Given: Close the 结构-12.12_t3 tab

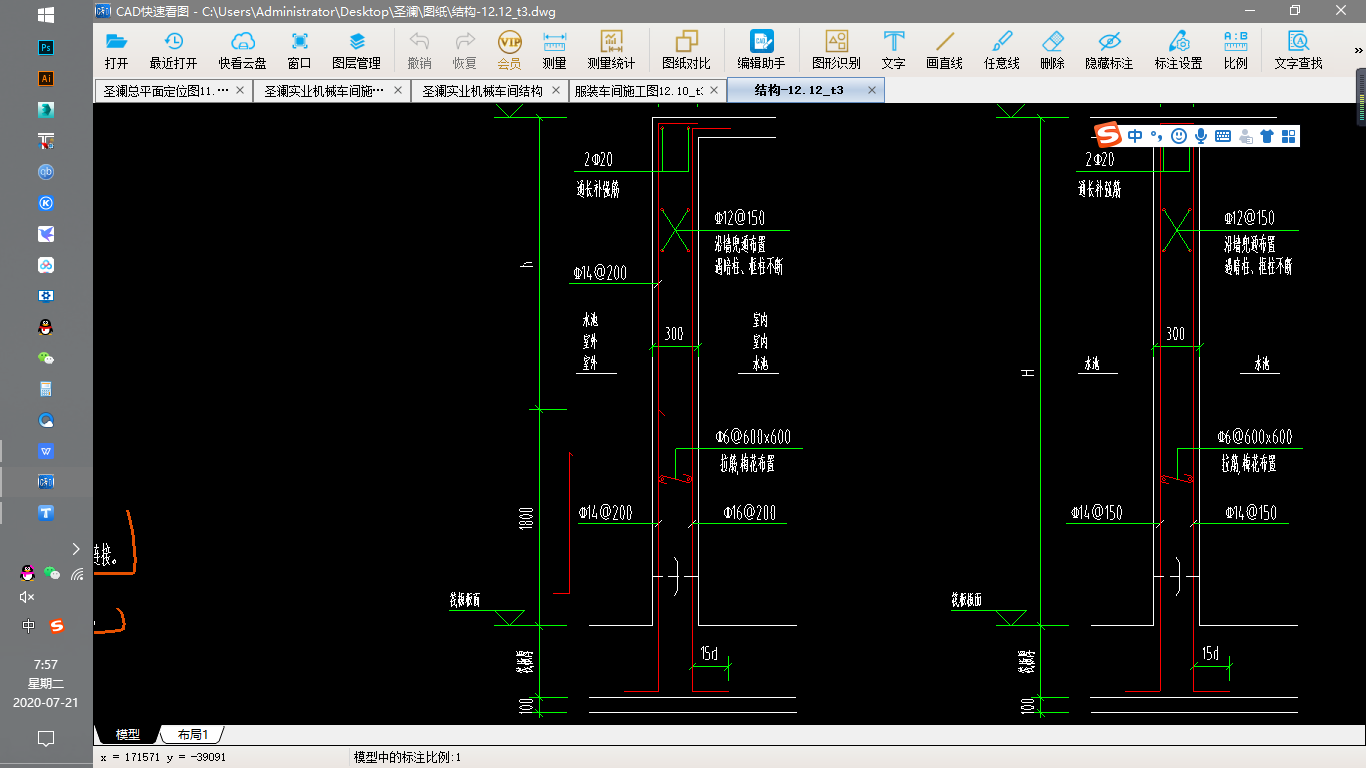Looking at the screenshot, I should [872, 90].
